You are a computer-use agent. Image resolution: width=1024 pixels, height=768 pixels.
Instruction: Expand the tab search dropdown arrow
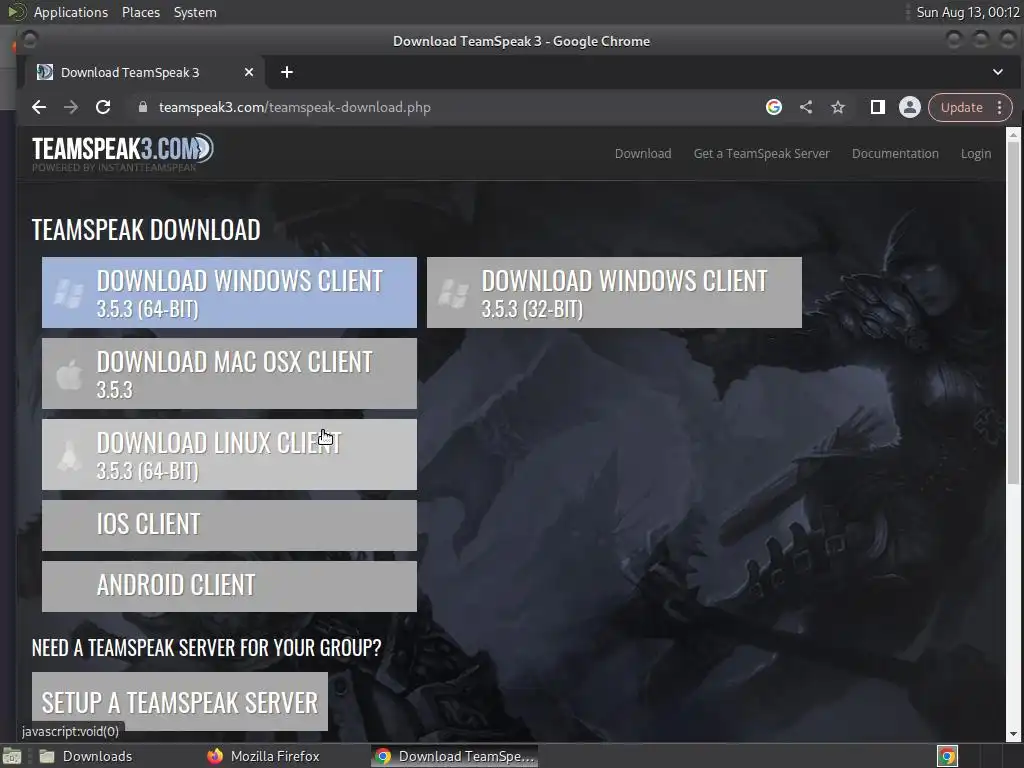click(x=998, y=72)
